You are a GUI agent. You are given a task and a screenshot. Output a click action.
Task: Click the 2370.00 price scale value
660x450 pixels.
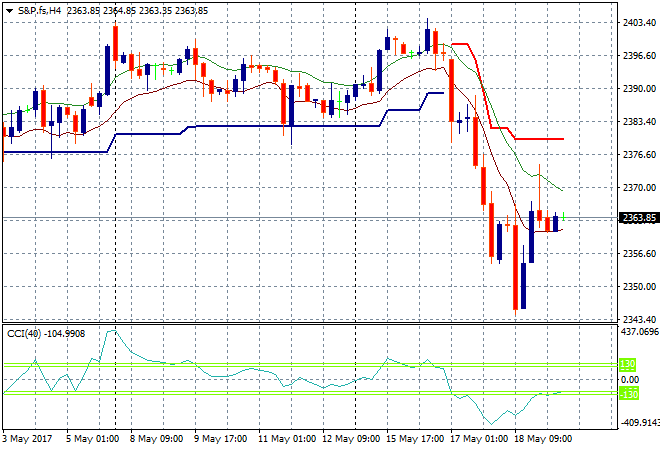639,188
